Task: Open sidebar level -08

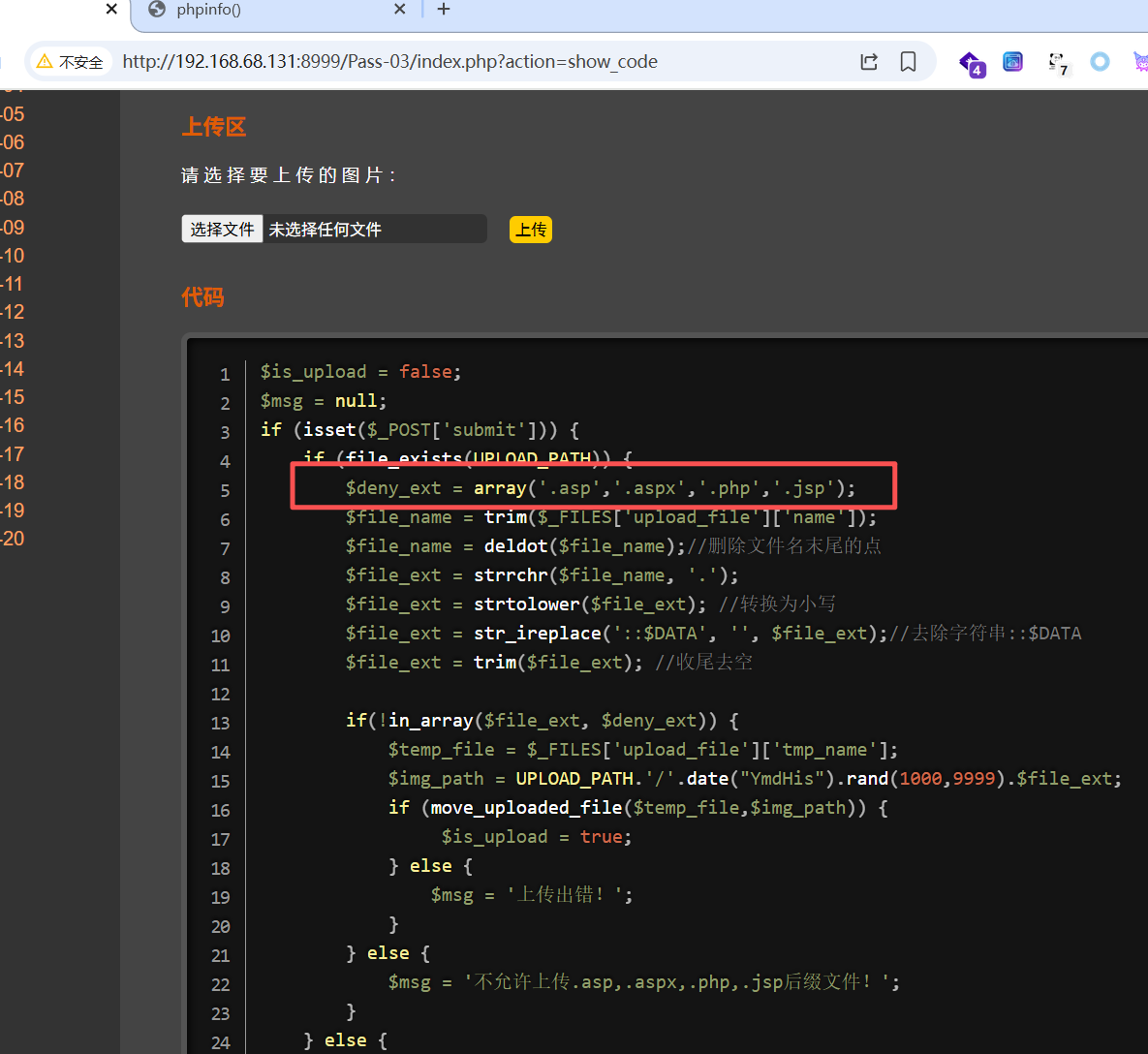Action: pyautogui.click(x=13, y=200)
